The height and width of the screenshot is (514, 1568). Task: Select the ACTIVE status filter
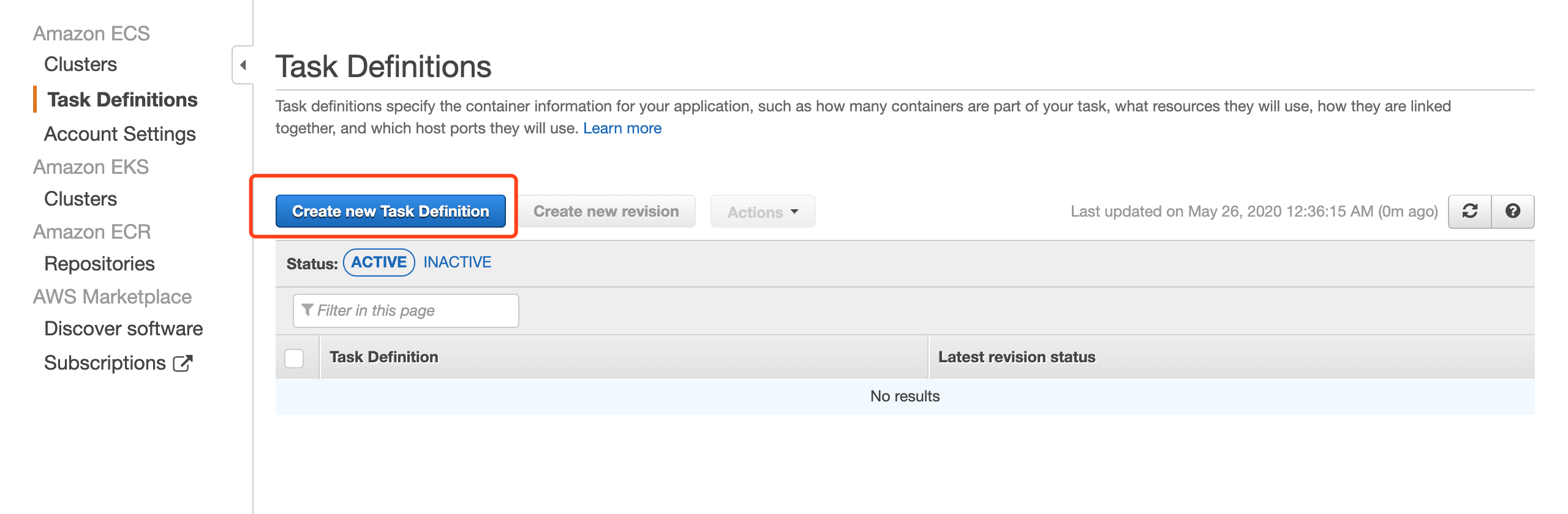(379, 263)
